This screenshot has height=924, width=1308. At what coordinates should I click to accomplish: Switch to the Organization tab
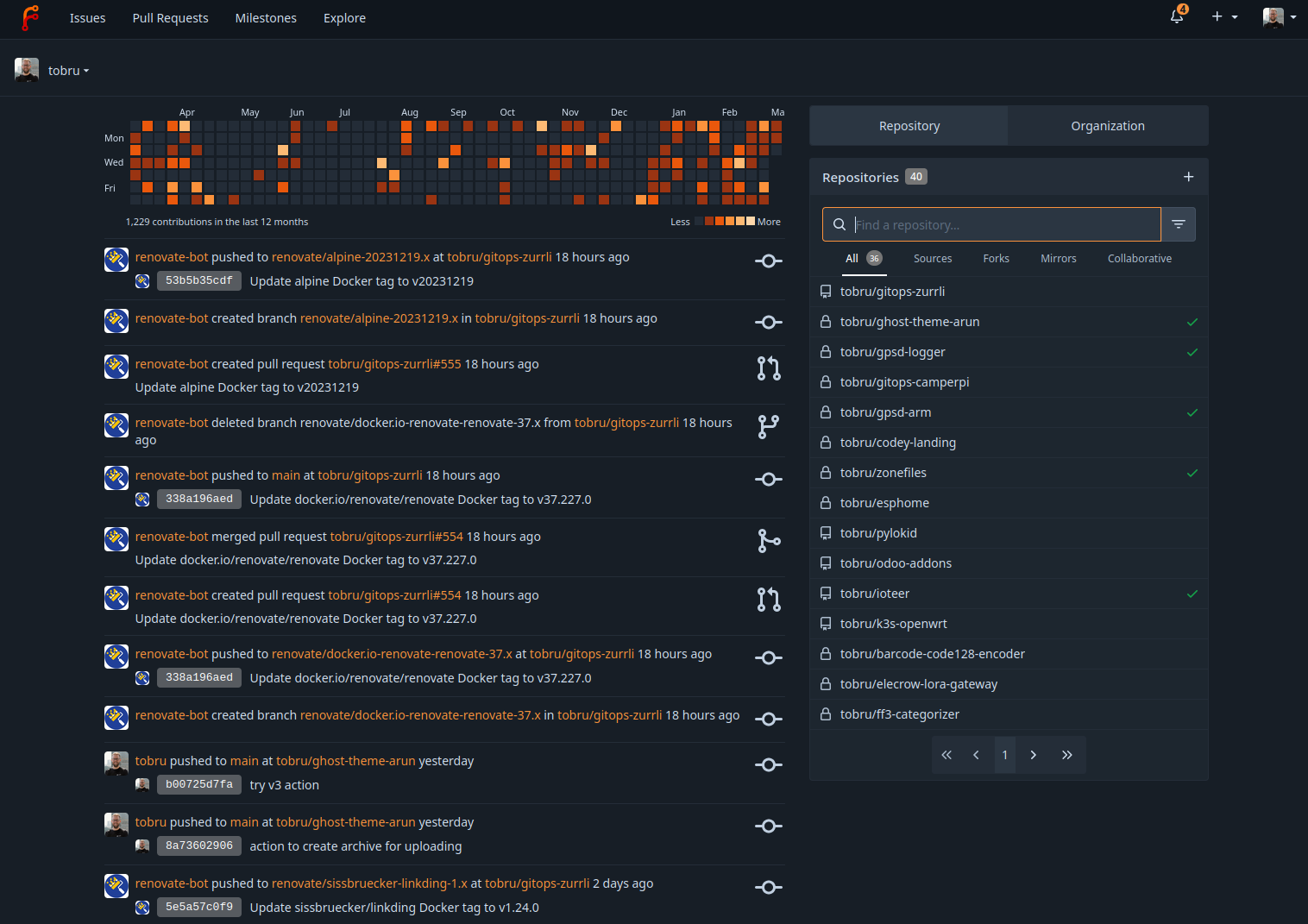pos(1107,125)
